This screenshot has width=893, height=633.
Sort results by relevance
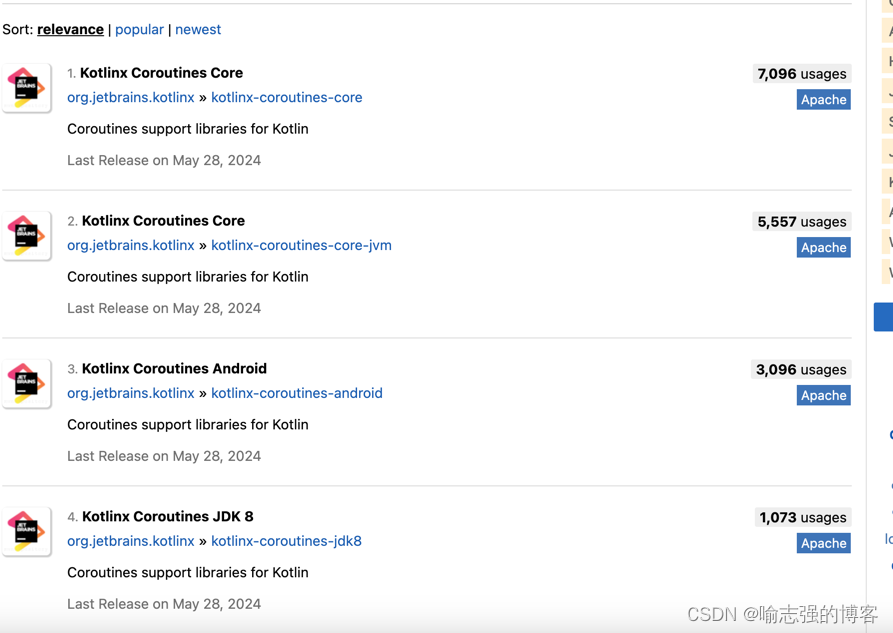point(70,30)
